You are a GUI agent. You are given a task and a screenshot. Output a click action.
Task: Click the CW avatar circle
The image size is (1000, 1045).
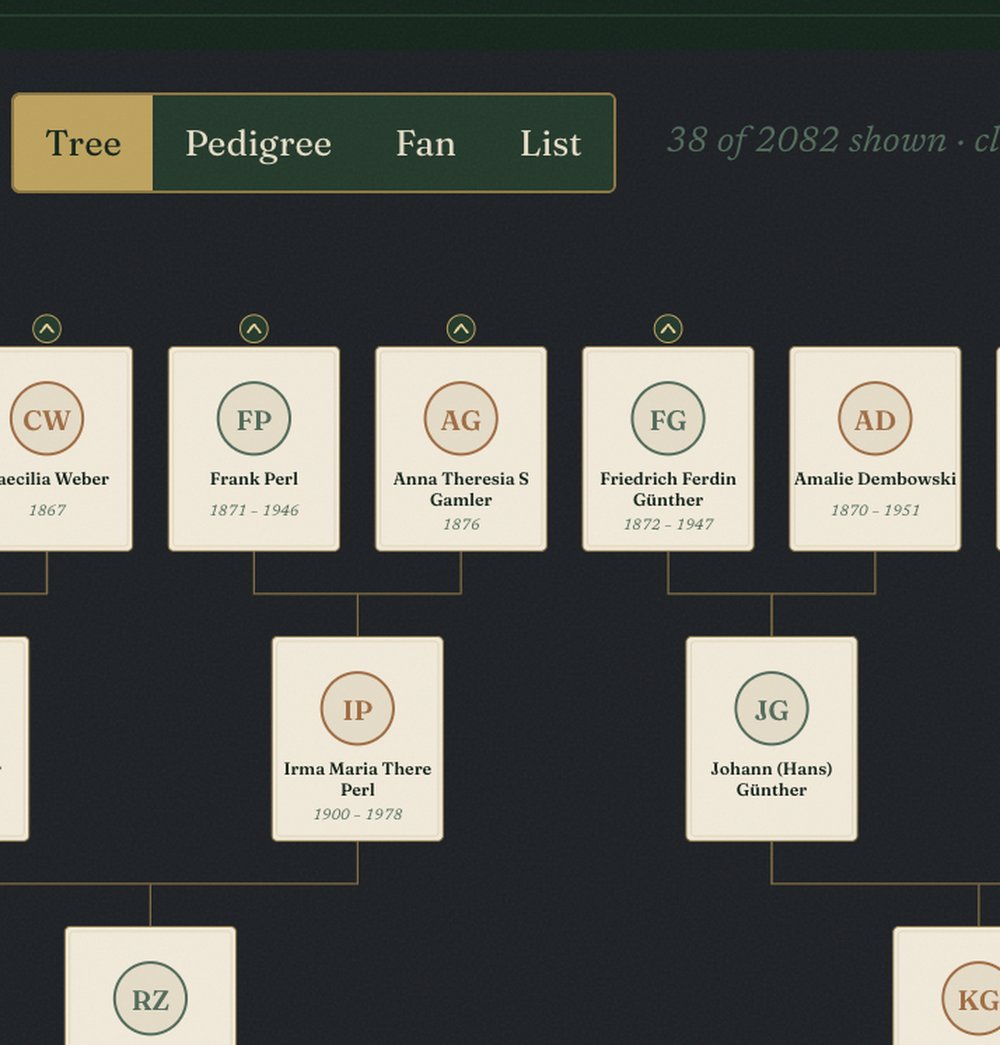[47, 419]
